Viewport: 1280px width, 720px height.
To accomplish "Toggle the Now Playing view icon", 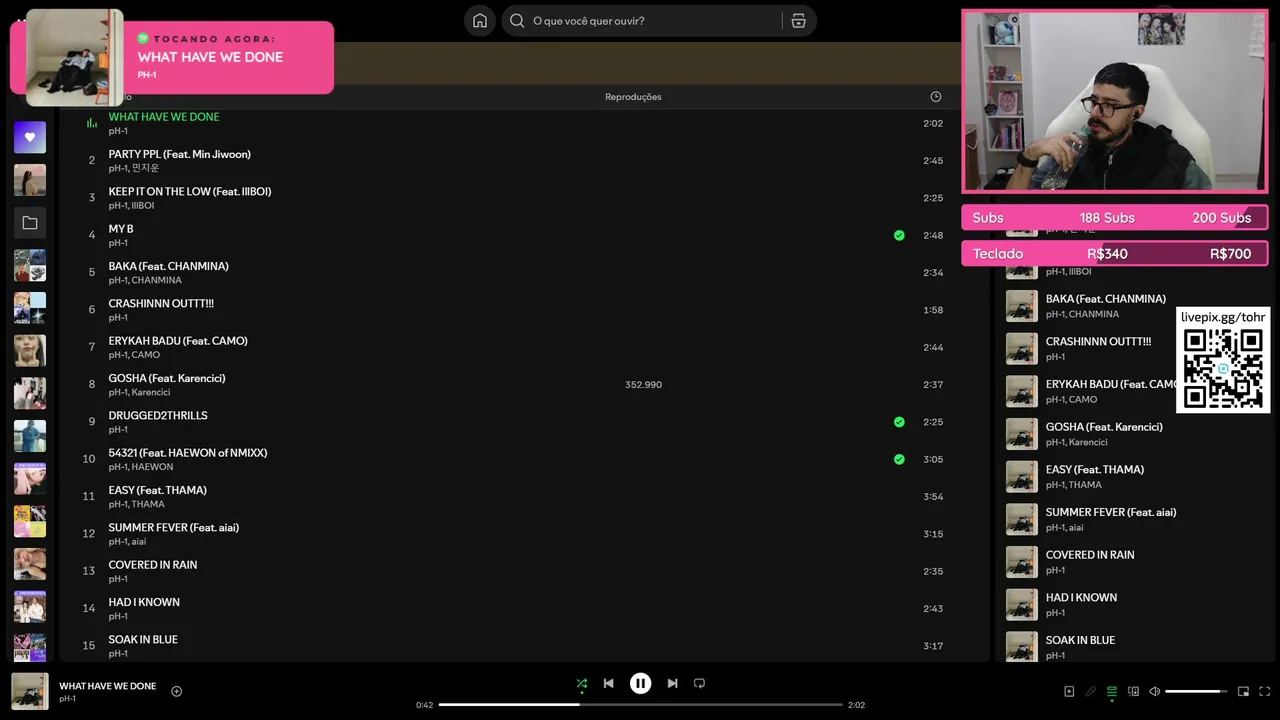I will click(x=1069, y=691).
